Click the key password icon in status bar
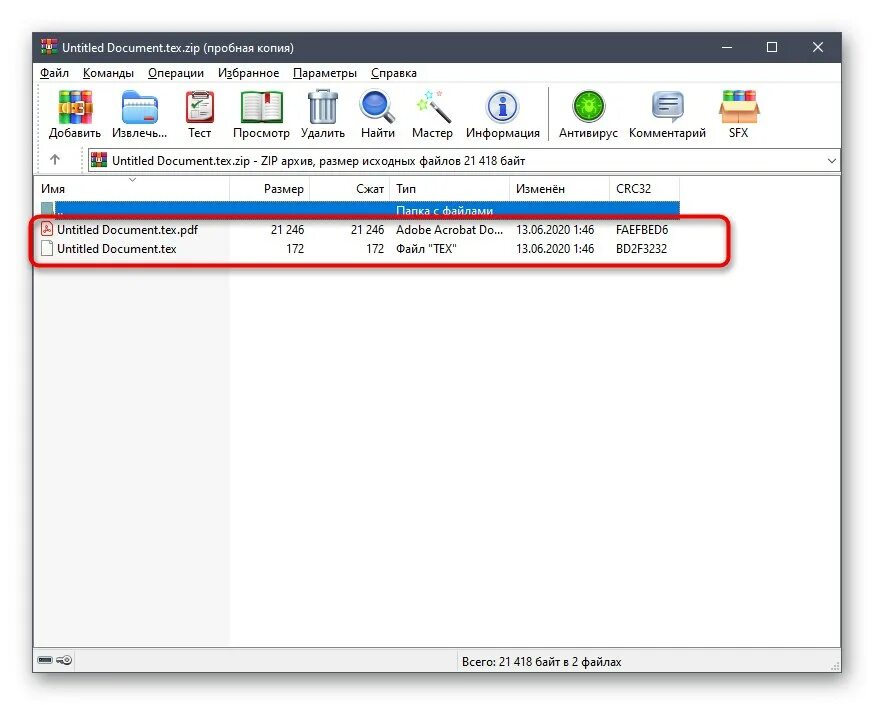This screenshot has width=874, height=705. (64, 660)
